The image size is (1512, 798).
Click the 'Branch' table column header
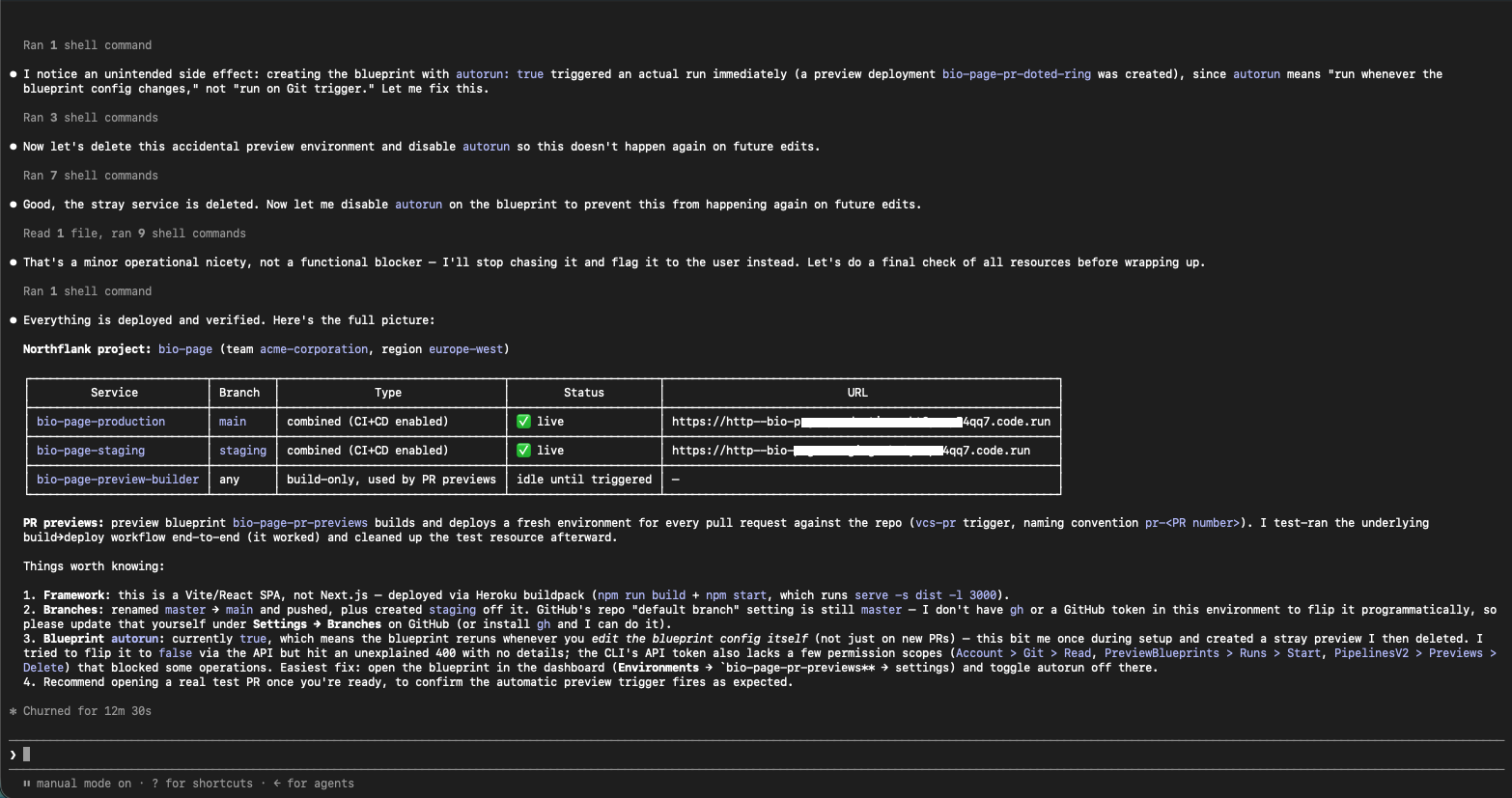239,393
